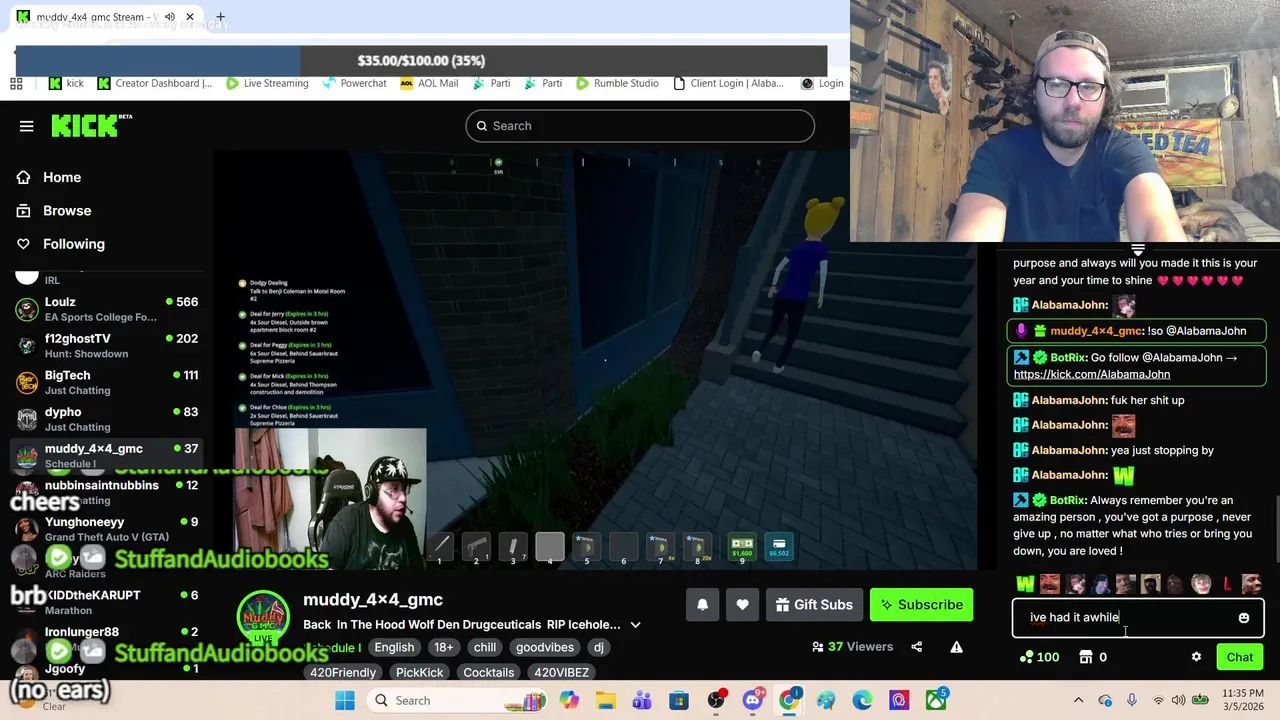
Task: Open the Windows Start menu
Action: [345, 700]
